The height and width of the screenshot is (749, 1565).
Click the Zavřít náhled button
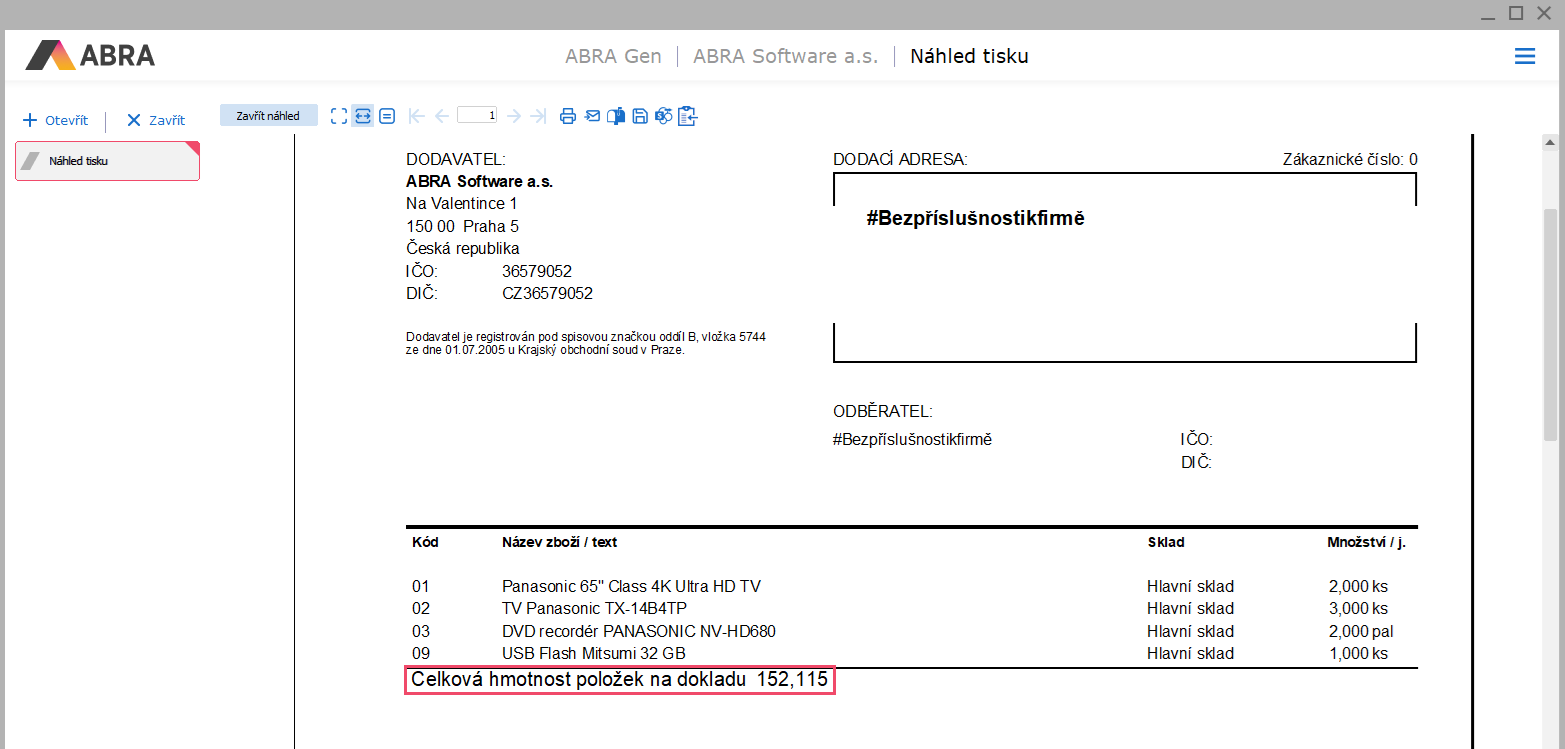(x=268, y=116)
